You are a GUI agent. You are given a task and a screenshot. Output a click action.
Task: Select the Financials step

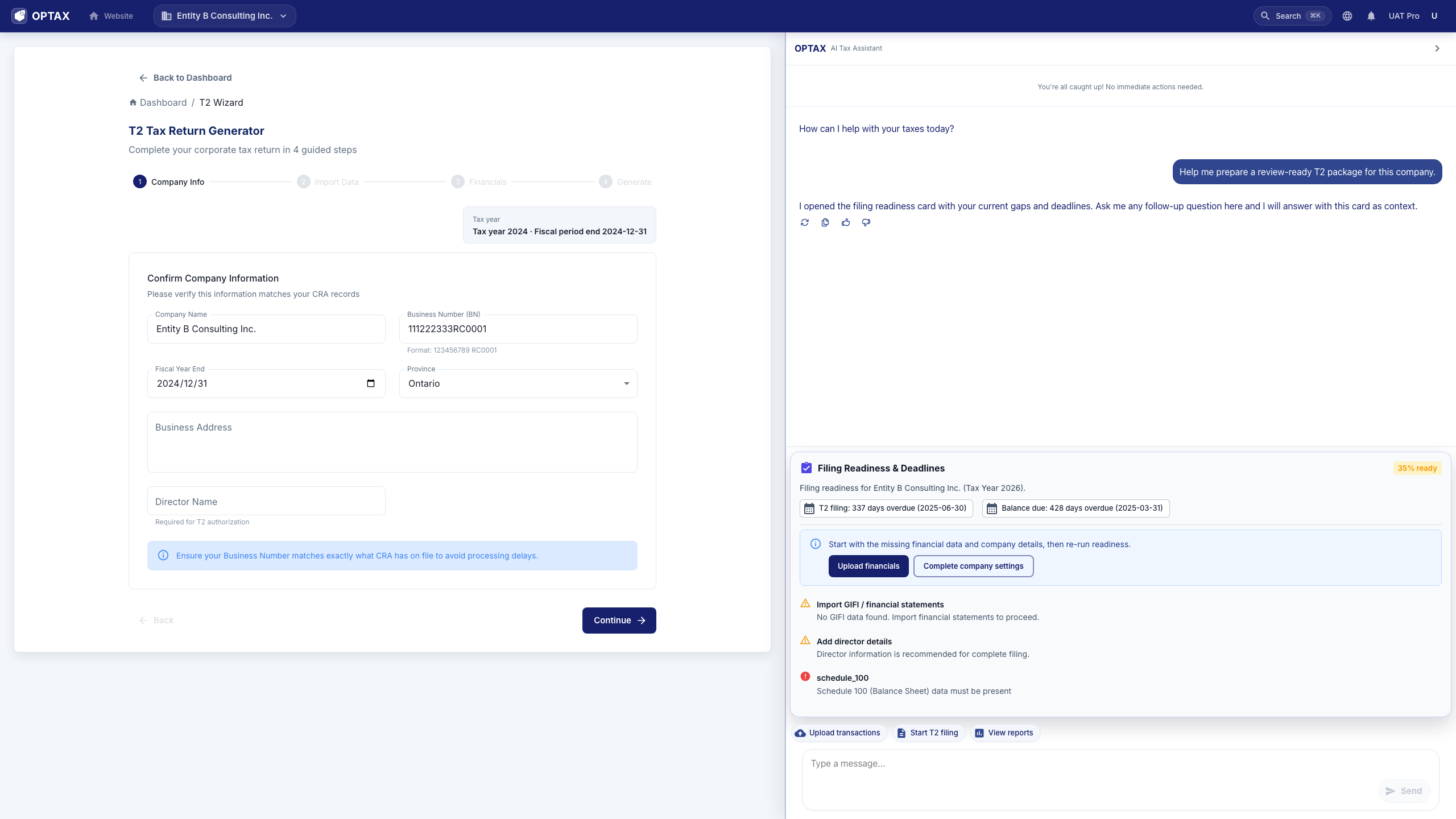[x=479, y=182]
